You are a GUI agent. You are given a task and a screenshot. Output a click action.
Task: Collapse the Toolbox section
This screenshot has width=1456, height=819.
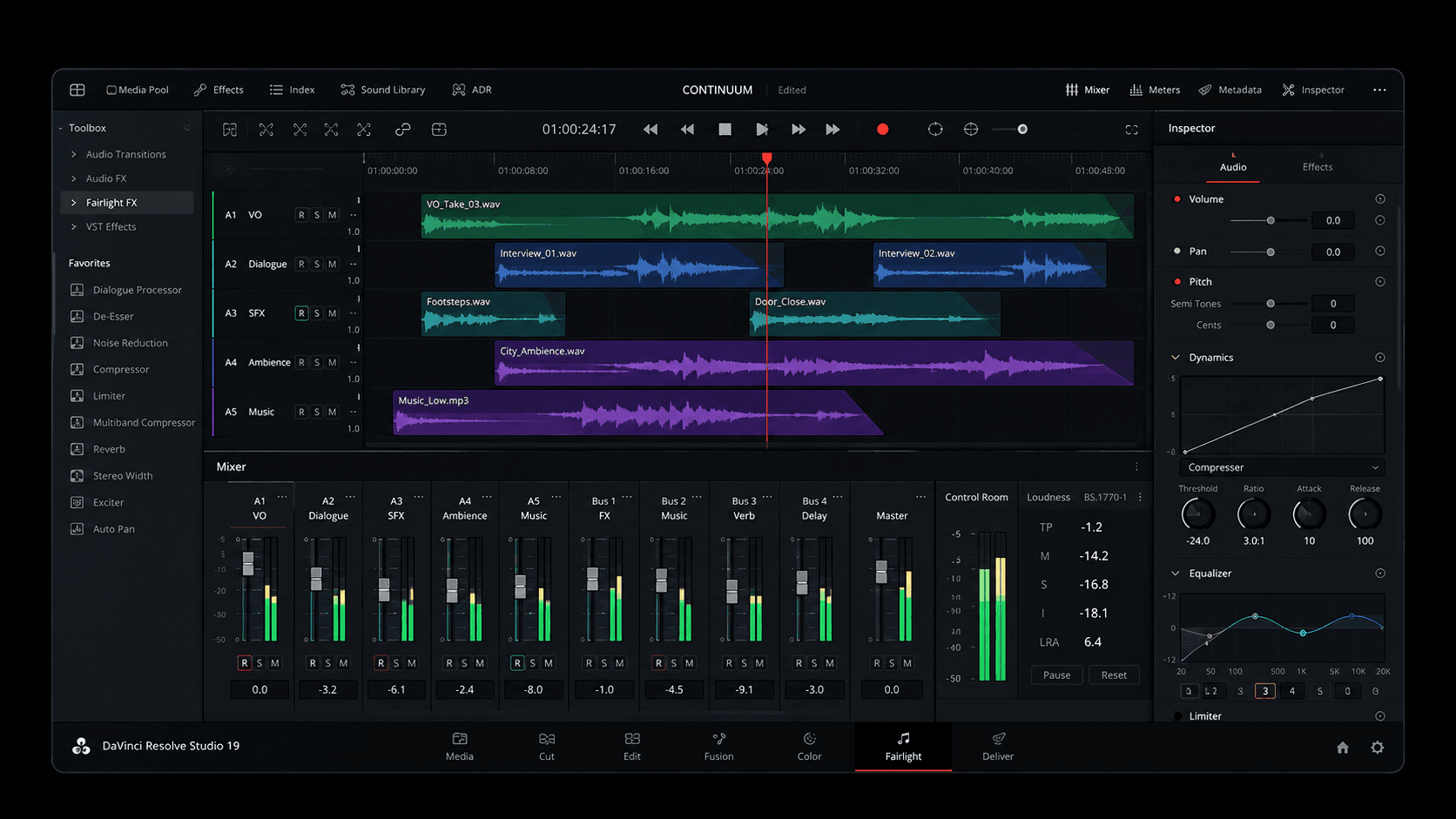tap(61, 128)
